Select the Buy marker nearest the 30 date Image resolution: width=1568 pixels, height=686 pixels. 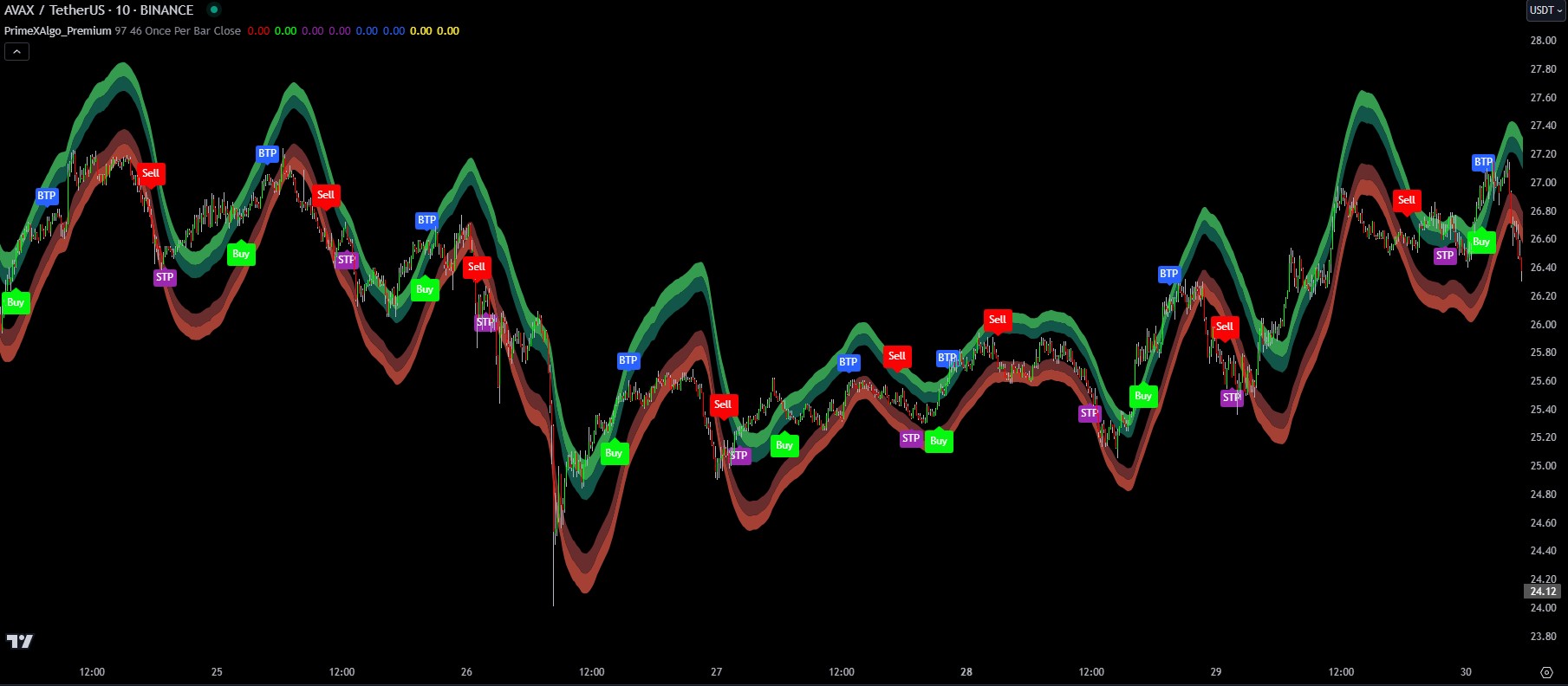(1481, 242)
